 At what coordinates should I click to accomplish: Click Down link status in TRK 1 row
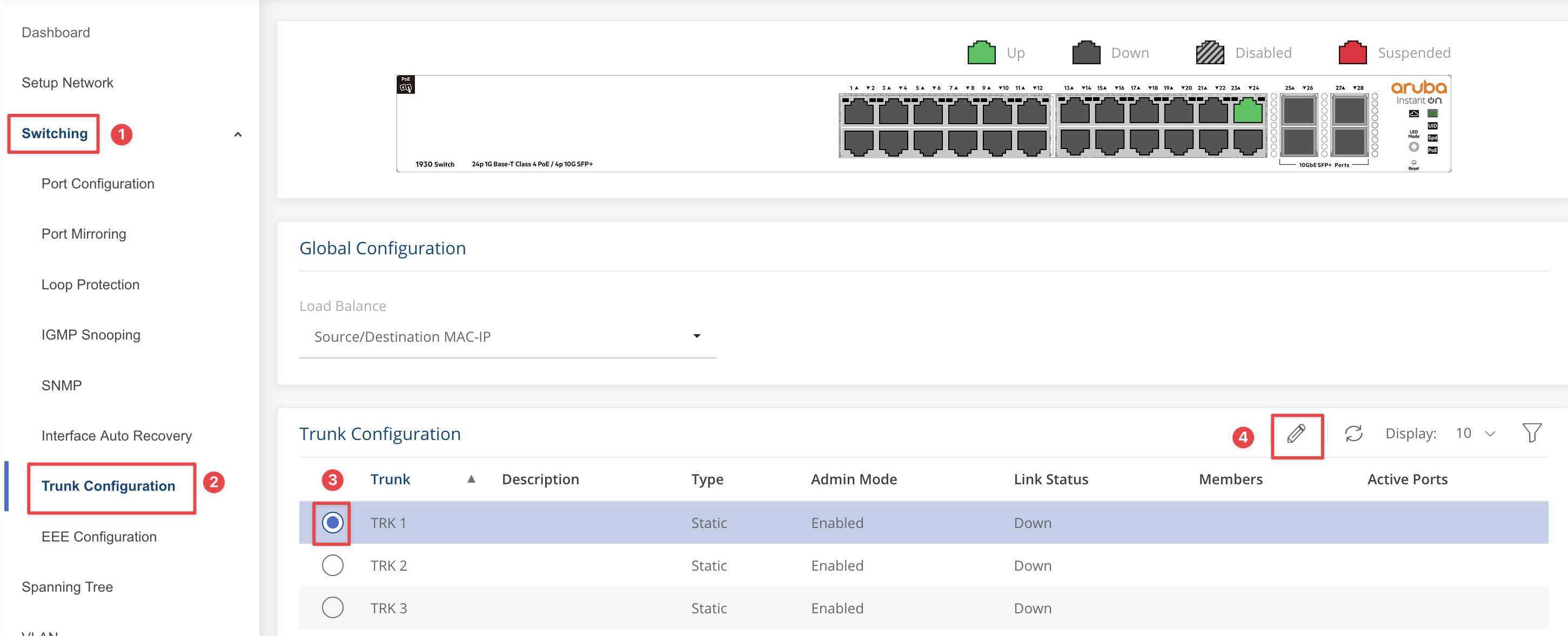pyautogui.click(x=1033, y=523)
